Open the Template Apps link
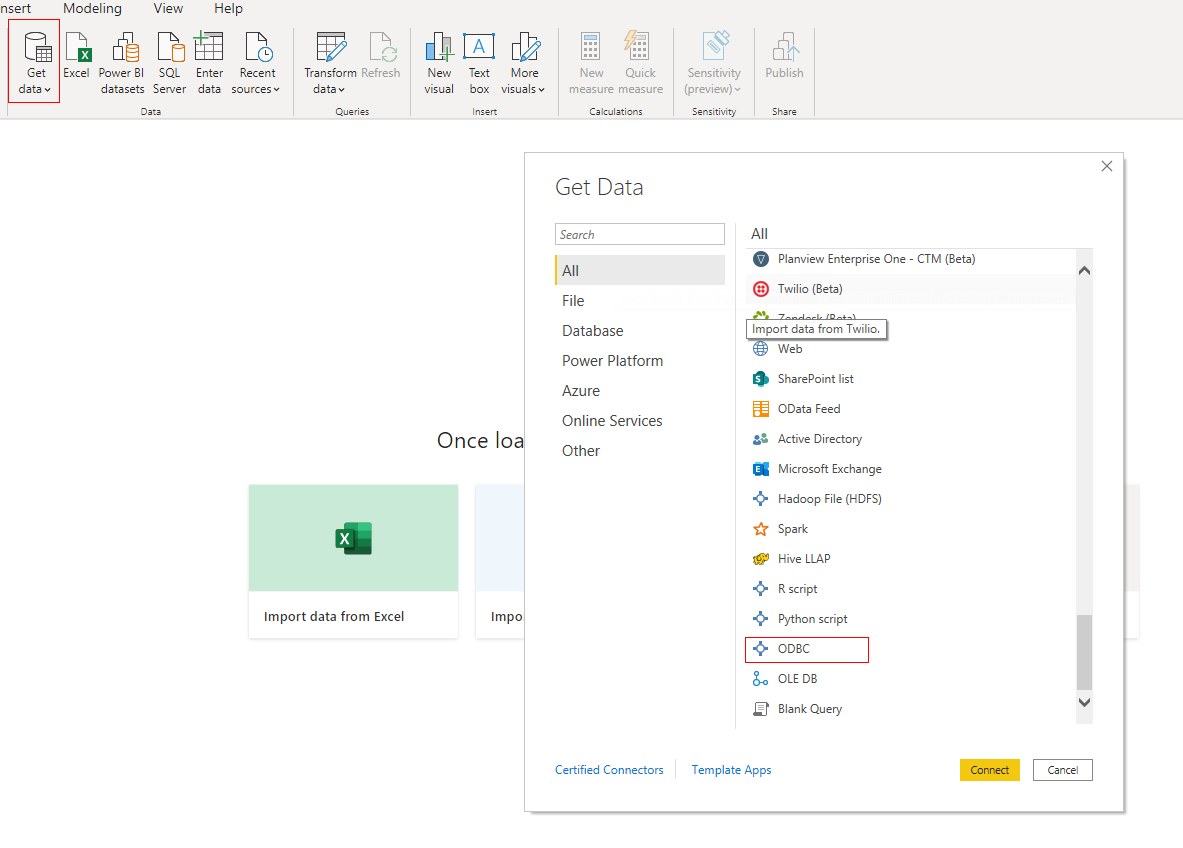 click(731, 770)
